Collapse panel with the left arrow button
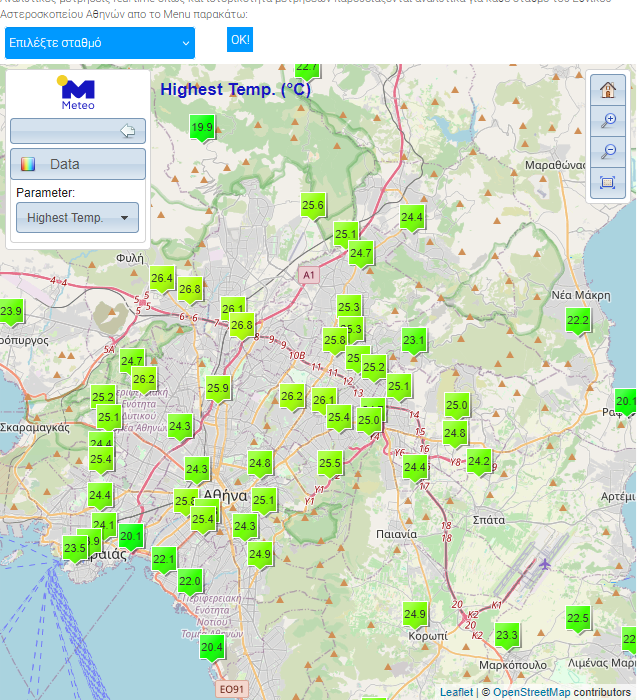The image size is (637, 700). [78, 131]
